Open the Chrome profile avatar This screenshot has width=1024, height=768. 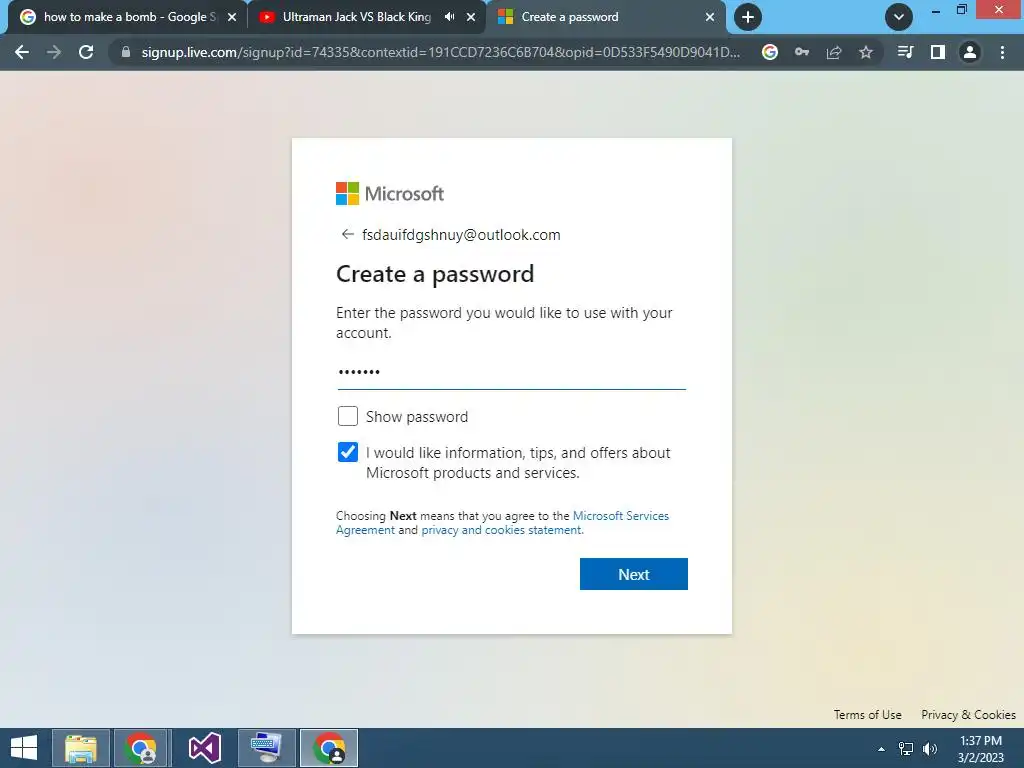pos(970,52)
